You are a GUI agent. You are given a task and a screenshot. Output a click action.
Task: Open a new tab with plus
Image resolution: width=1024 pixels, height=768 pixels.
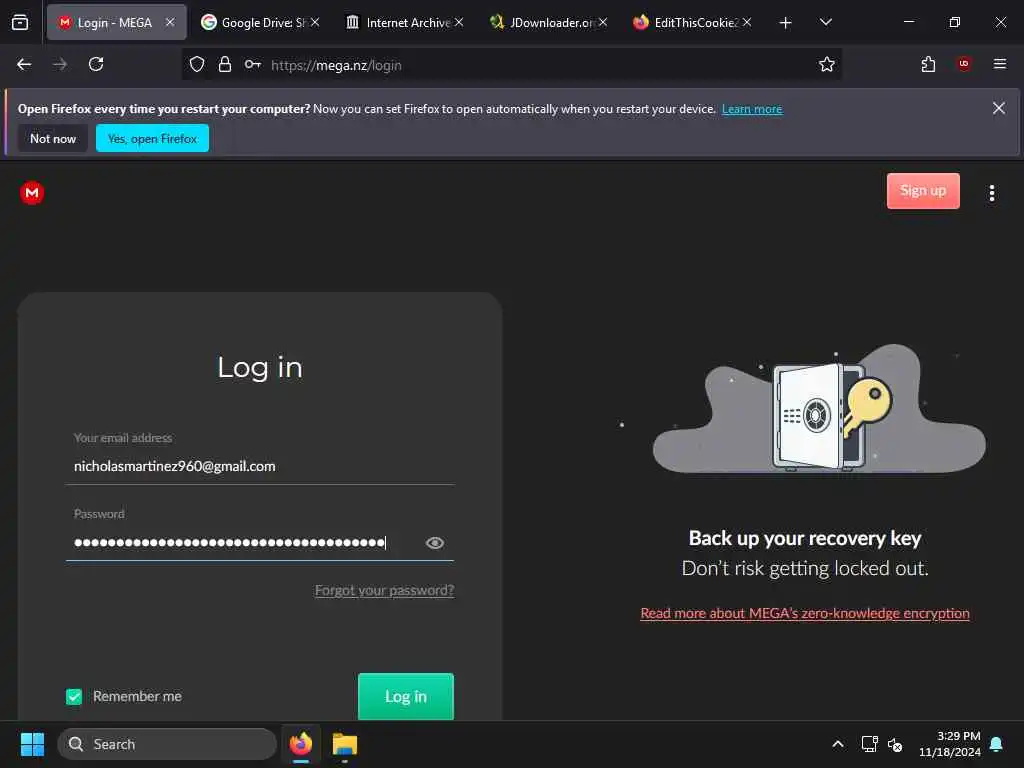pos(786,23)
